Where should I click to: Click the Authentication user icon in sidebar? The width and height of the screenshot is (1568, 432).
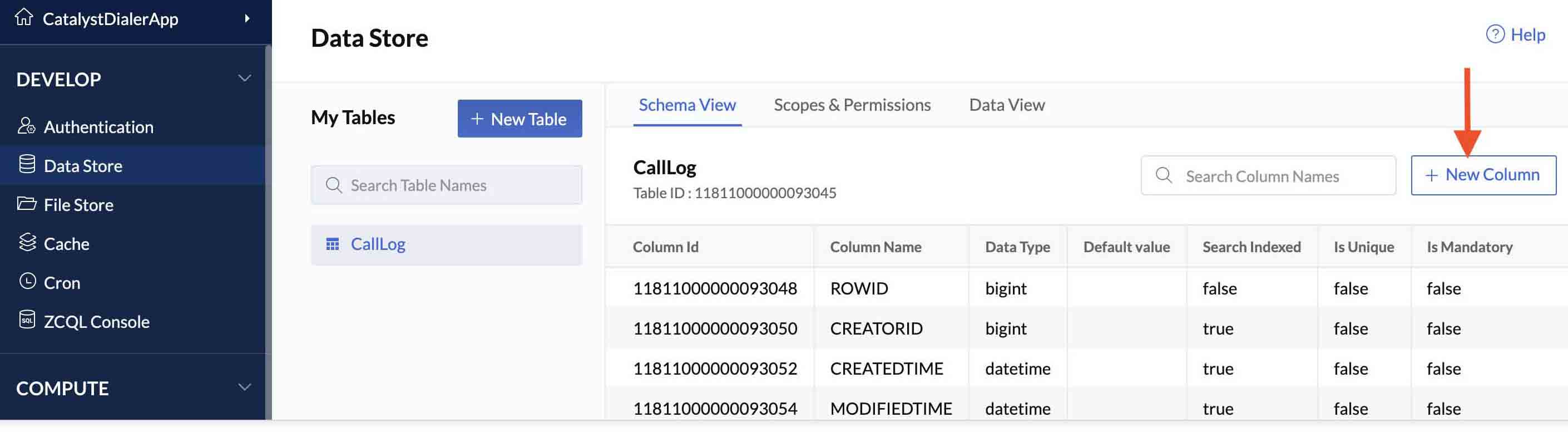click(26, 126)
